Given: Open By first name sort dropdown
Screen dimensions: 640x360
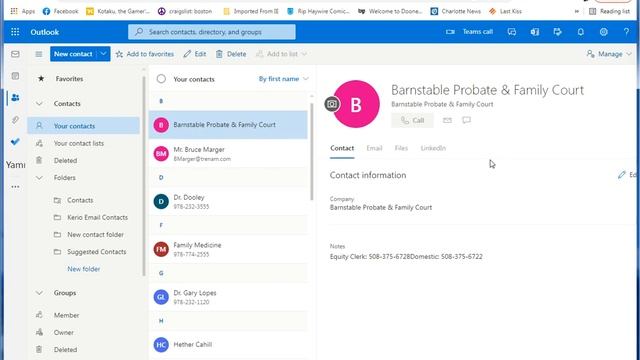Looking at the screenshot, I should [284, 79].
